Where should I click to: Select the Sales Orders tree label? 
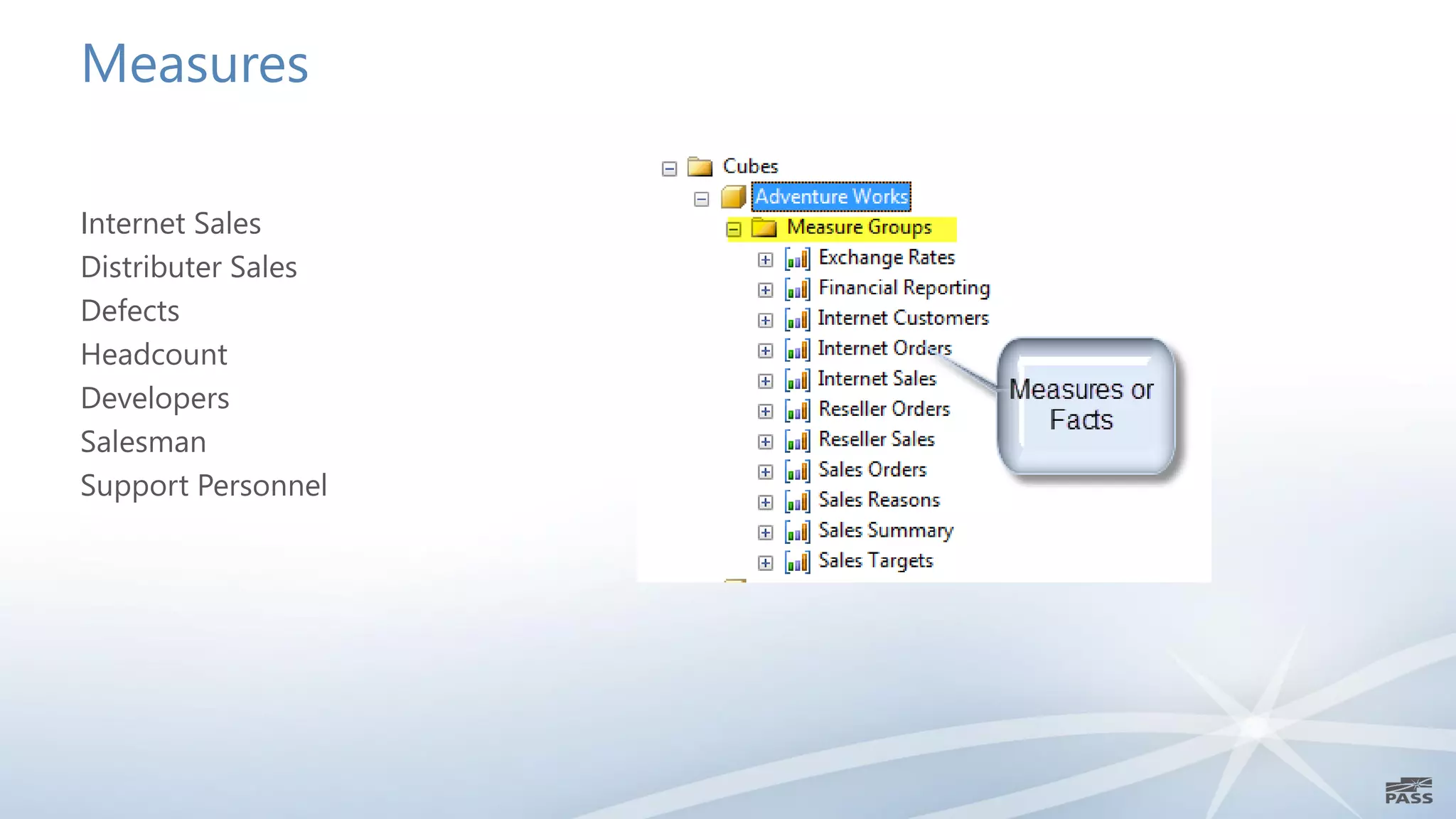(872, 470)
